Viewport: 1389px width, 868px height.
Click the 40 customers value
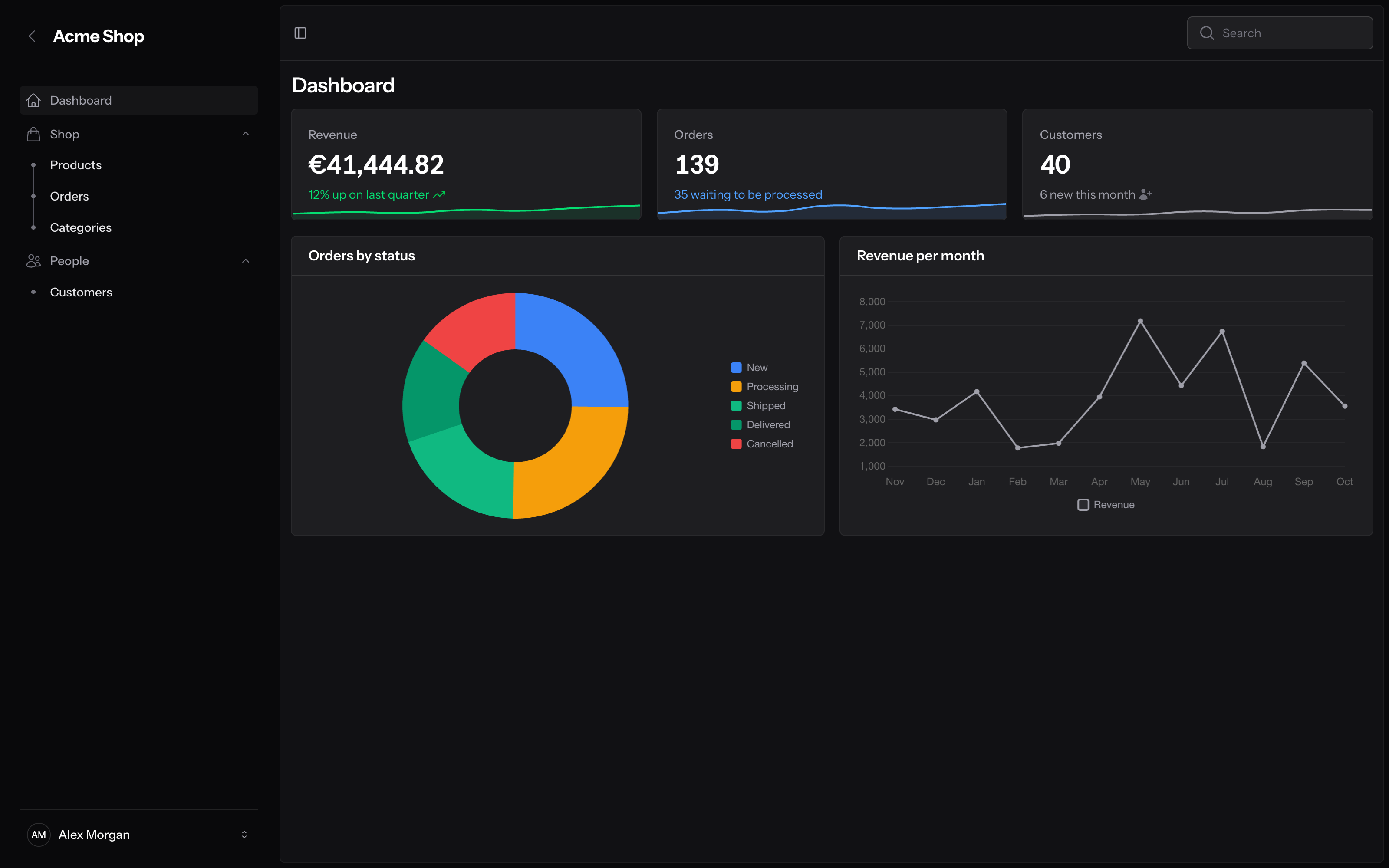pyautogui.click(x=1055, y=165)
